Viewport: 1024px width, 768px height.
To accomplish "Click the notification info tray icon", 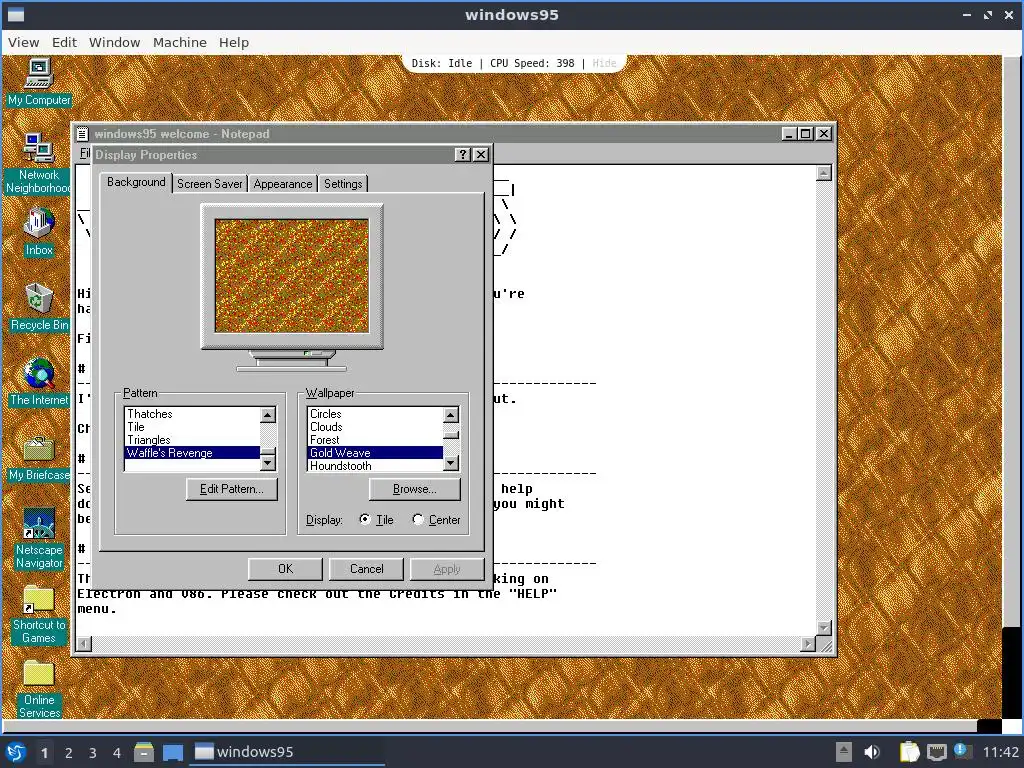I will pyautogui.click(x=962, y=751).
